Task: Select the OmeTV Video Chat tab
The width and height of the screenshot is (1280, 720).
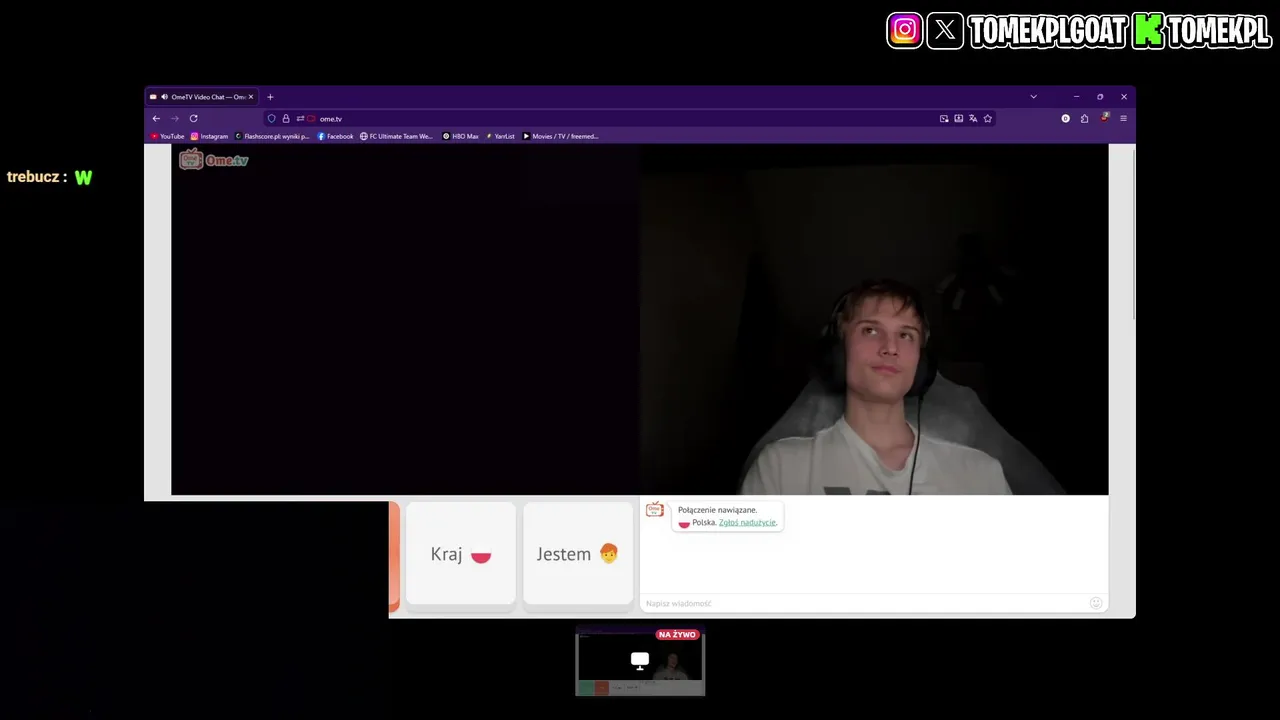Action: click(x=202, y=97)
